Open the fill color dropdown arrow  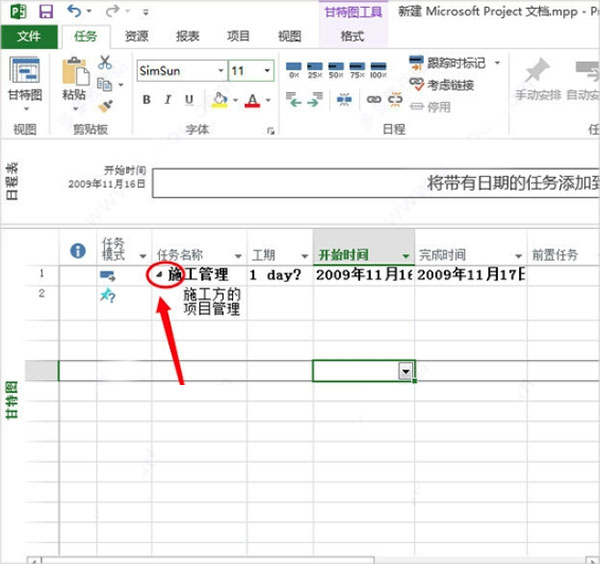235,100
